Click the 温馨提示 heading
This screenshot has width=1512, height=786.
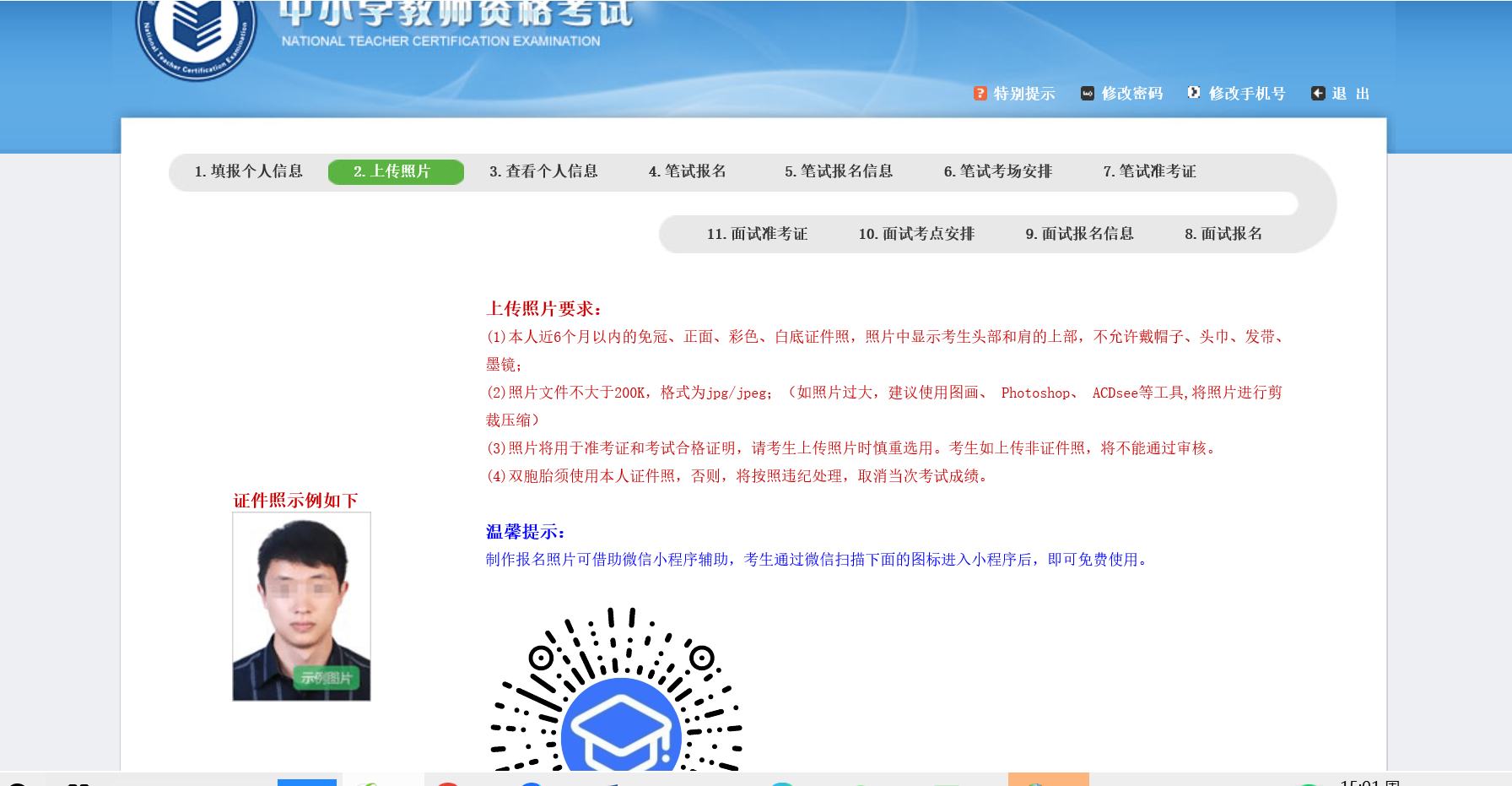(526, 532)
